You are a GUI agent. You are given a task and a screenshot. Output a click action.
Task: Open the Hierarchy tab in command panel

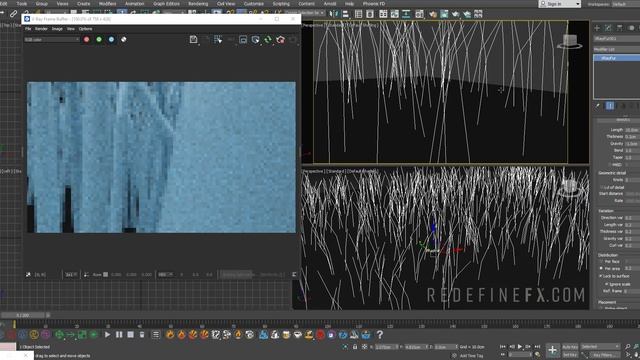point(620,28)
